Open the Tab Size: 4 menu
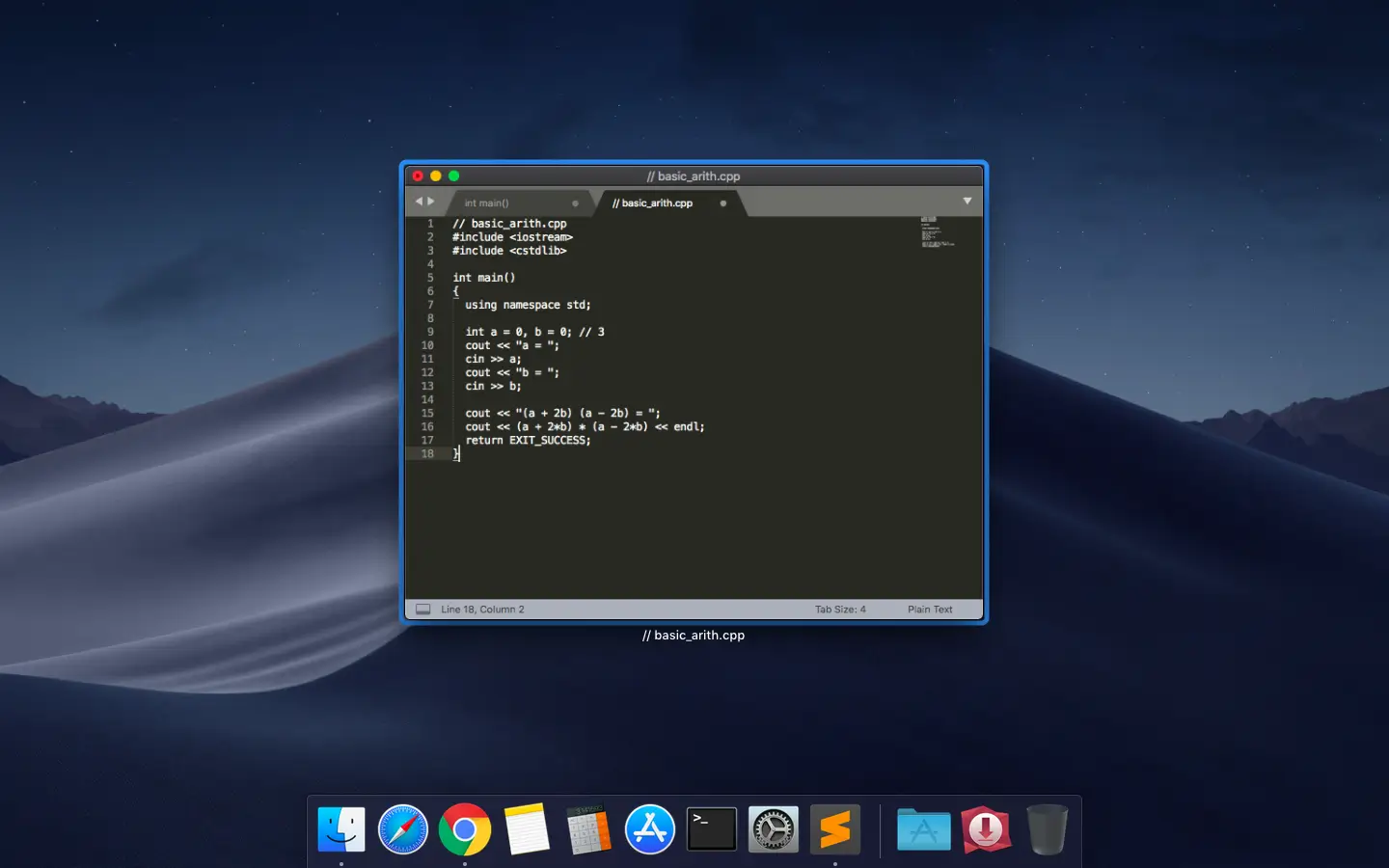The height and width of the screenshot is (868, 1389). point(840,610)
